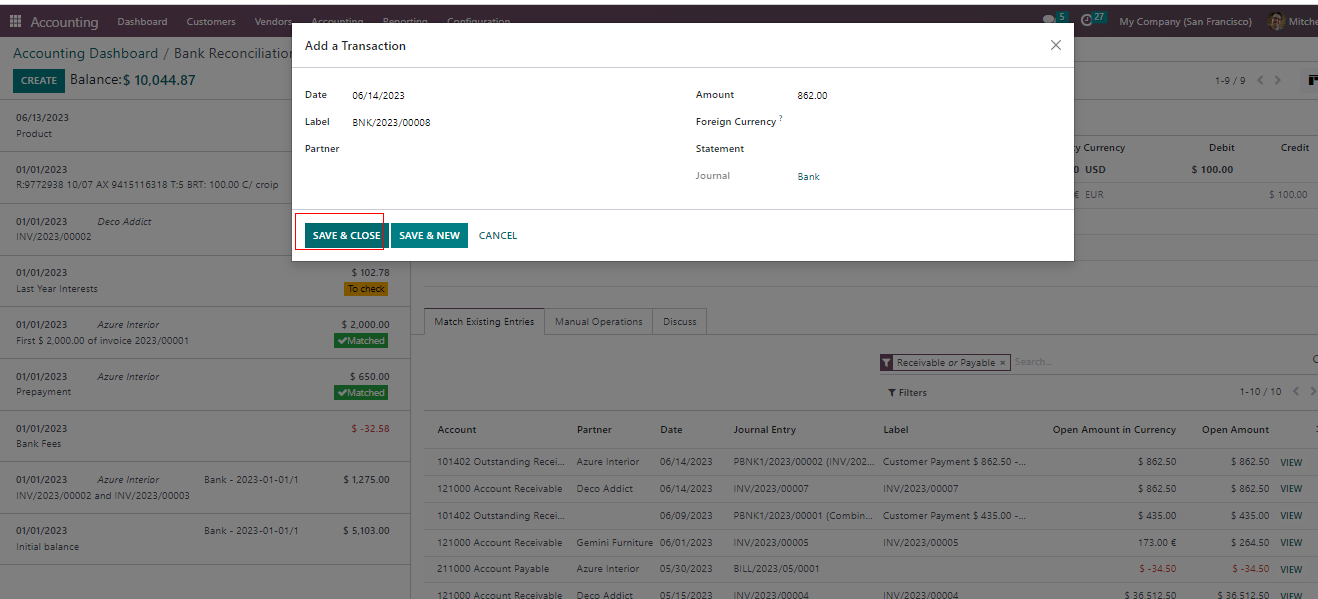Open the Customers menu
Screen dimensions: 1318x599
[x=211, y=21]
